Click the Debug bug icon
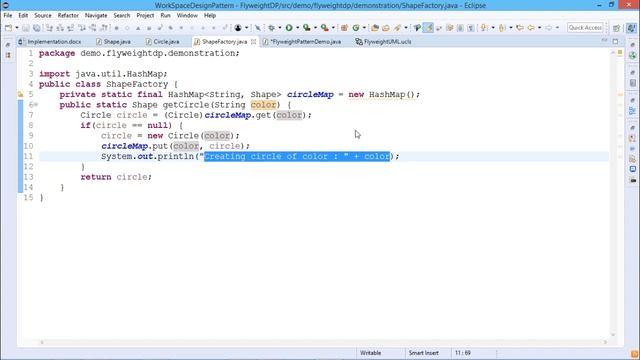Viewport: 640px width, 360px height. coord(271,28)
